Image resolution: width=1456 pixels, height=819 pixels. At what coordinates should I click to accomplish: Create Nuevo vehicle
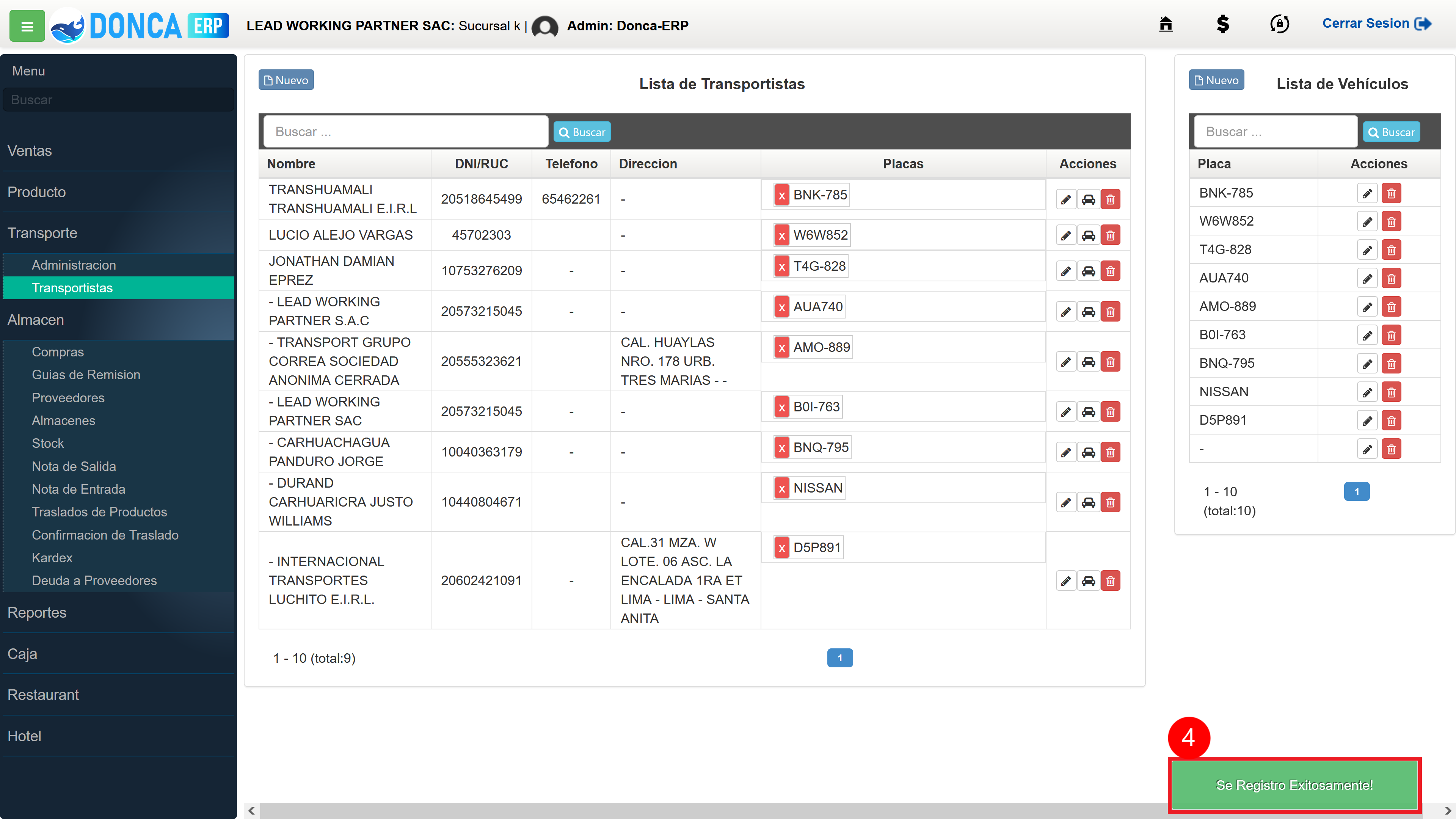(1216, 80)
